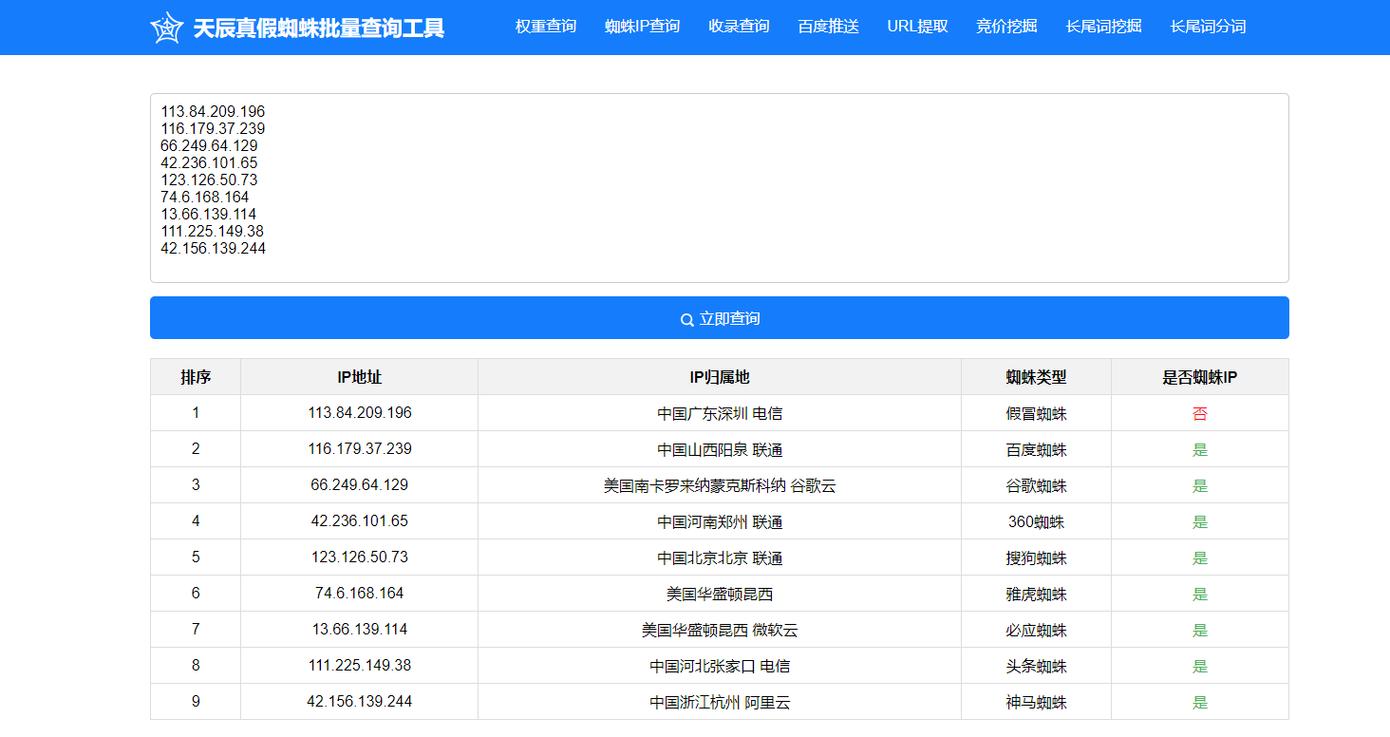Click the 雅虎蜘蛛 spider type cell
This screenshot has width=1390, height=737.
tap(1036, 593)
